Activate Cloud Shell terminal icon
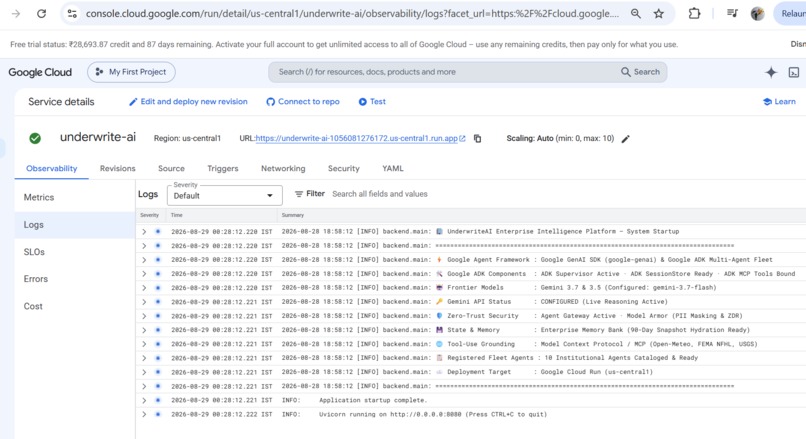Screen dimensions: 806x439 pyautogui.click(x=794, y=72)
